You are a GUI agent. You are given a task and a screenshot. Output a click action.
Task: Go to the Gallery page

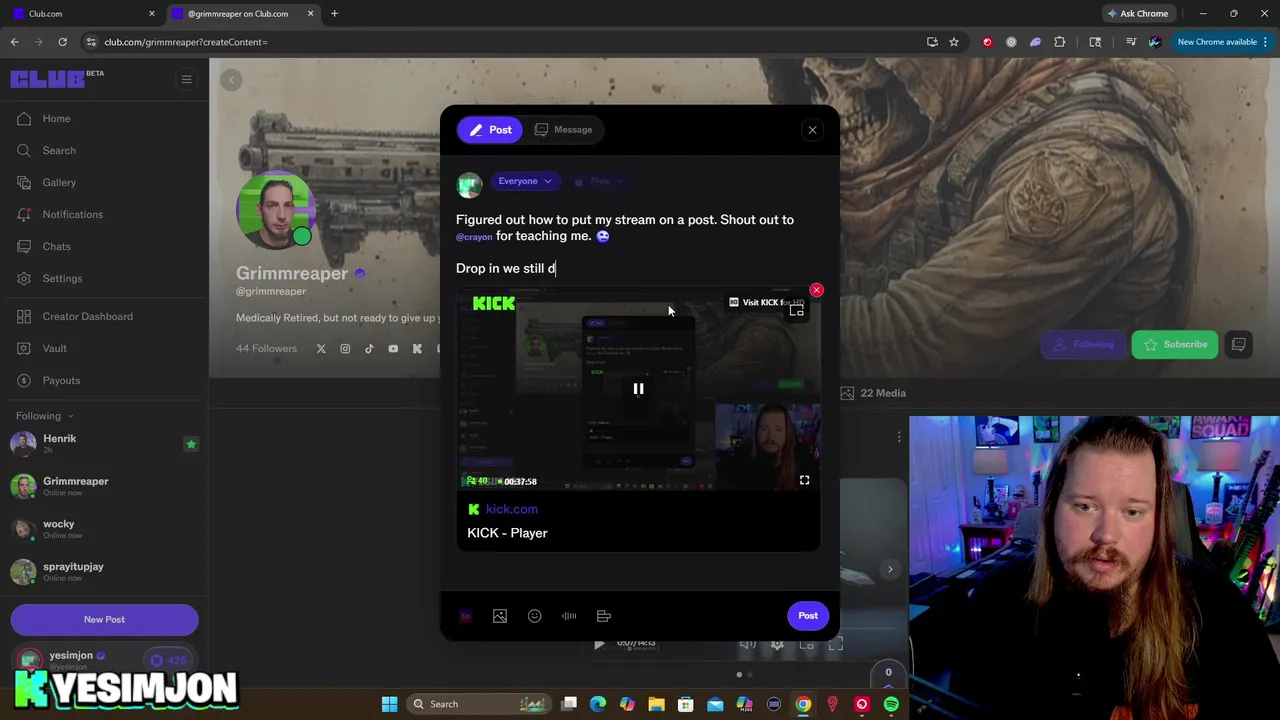[x=59, y=182]
